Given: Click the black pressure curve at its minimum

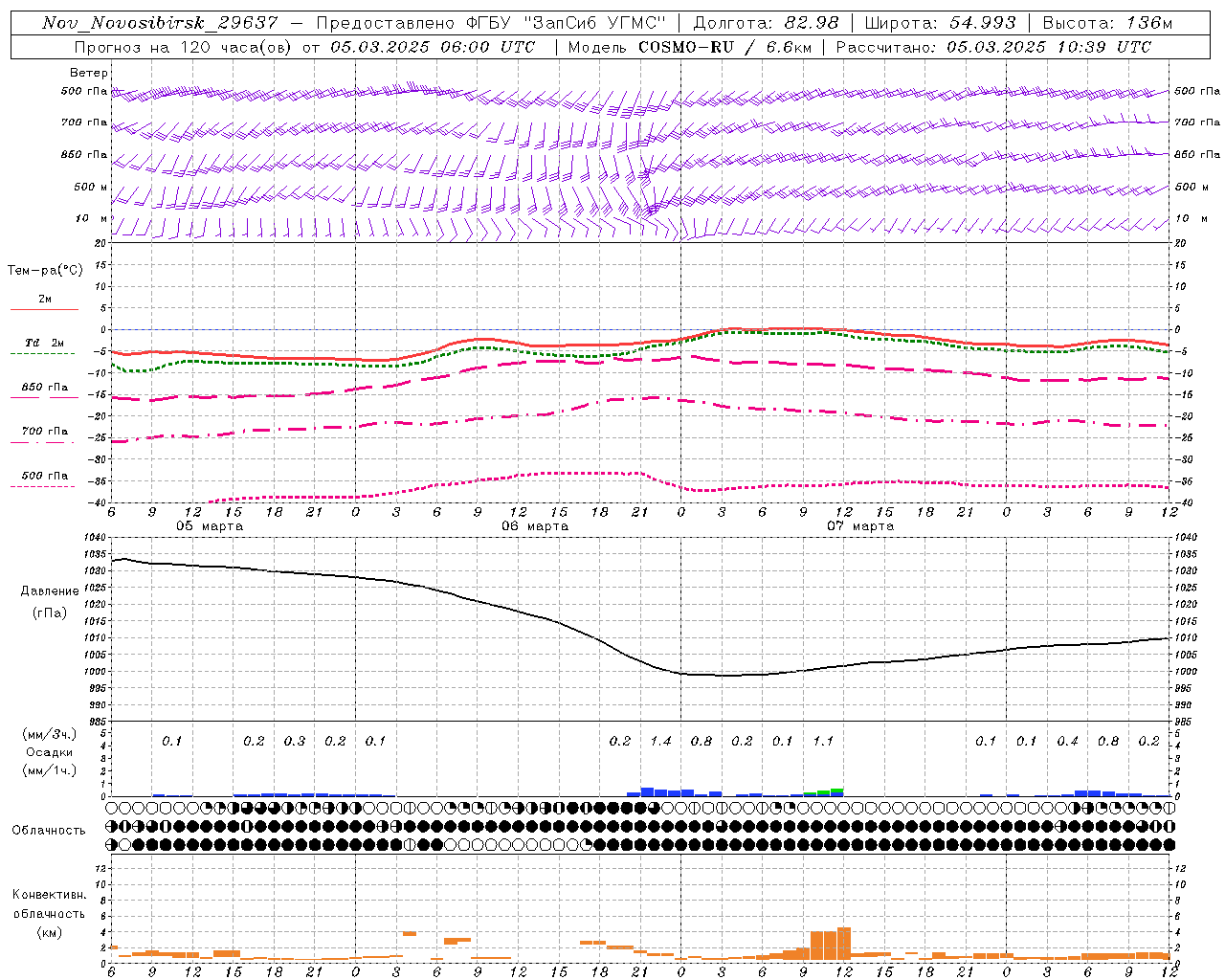Looking at the screenshot, I should click(727, 676).
